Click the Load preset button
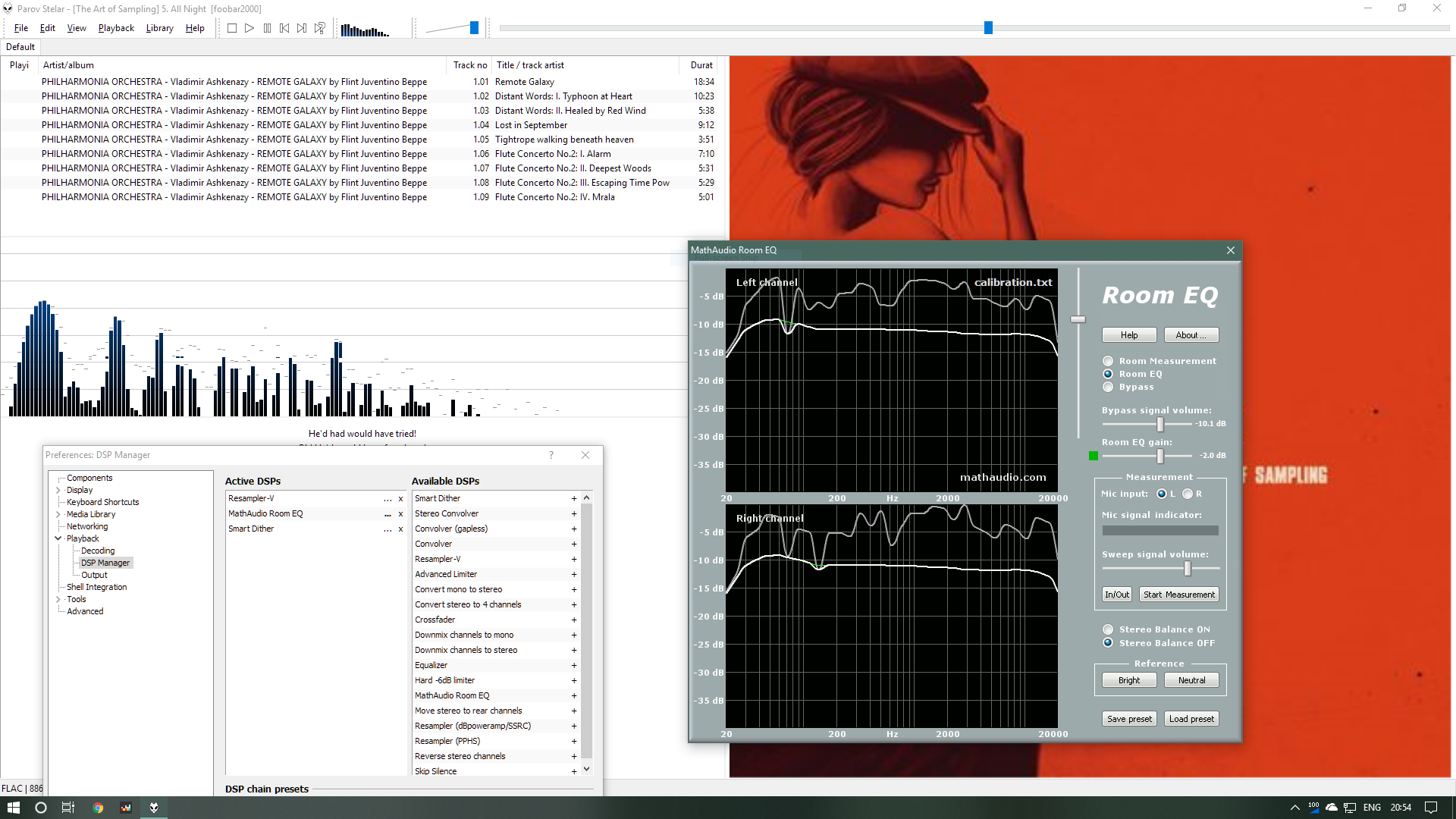 pos(1192,718)
